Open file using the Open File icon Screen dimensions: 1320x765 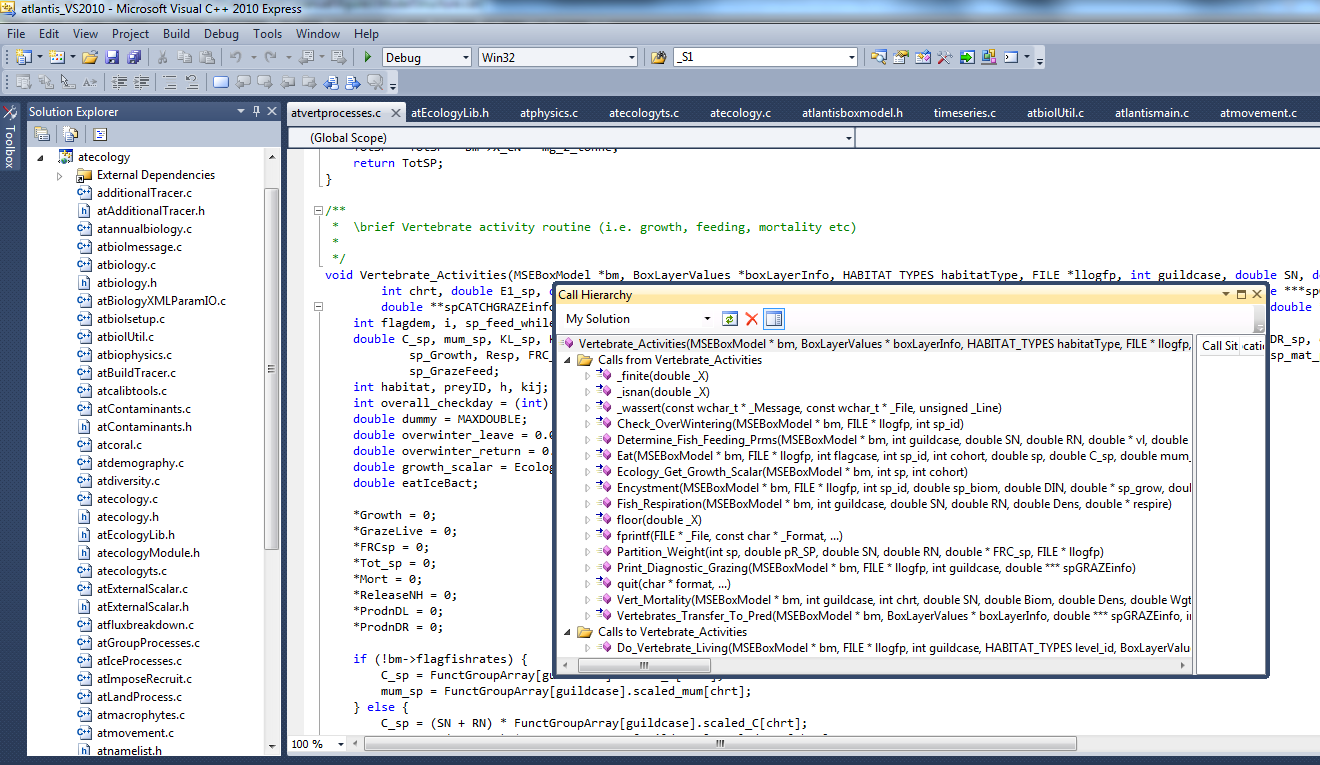(x=90, y=57)
